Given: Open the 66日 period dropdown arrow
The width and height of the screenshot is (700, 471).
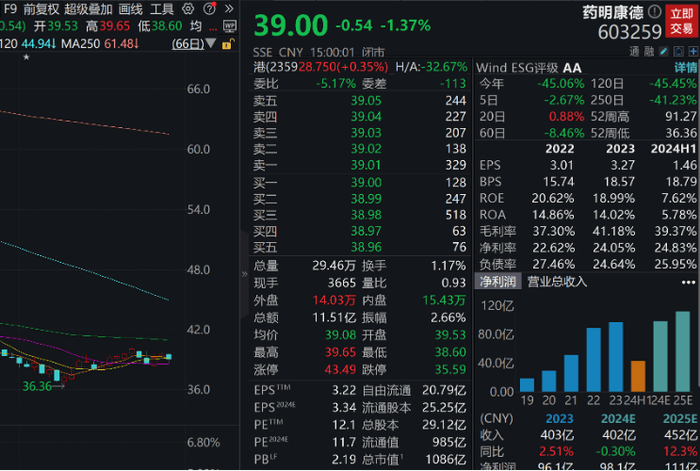Looking at the screenshot, I should coord(212,44).
